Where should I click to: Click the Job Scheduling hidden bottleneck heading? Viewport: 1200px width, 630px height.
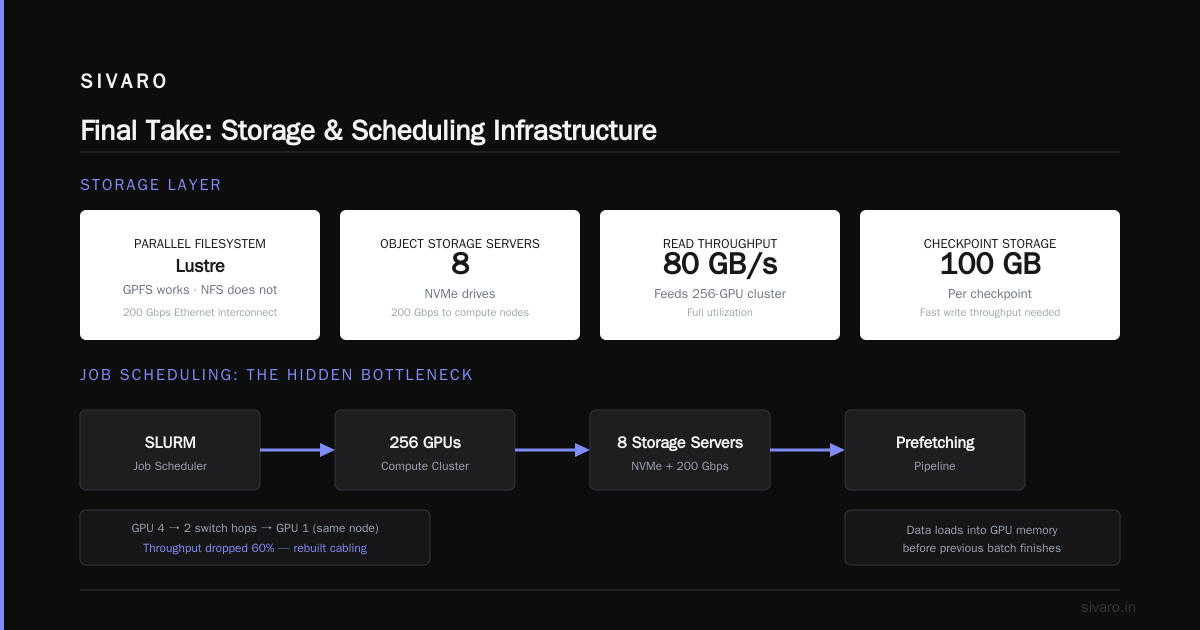(277, 375)
